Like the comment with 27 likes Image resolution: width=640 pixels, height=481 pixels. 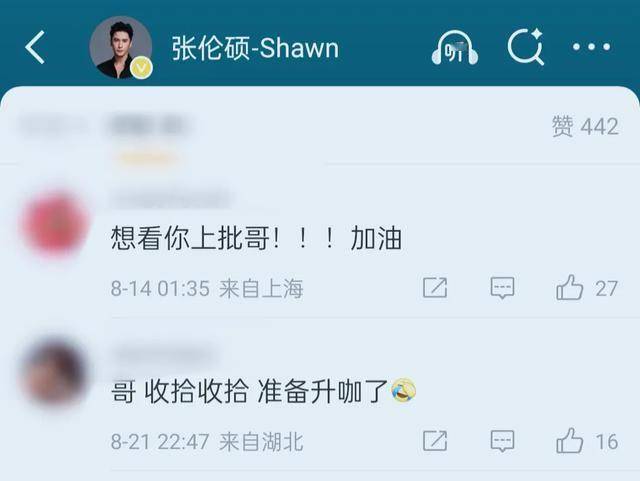tap(587, 288)
